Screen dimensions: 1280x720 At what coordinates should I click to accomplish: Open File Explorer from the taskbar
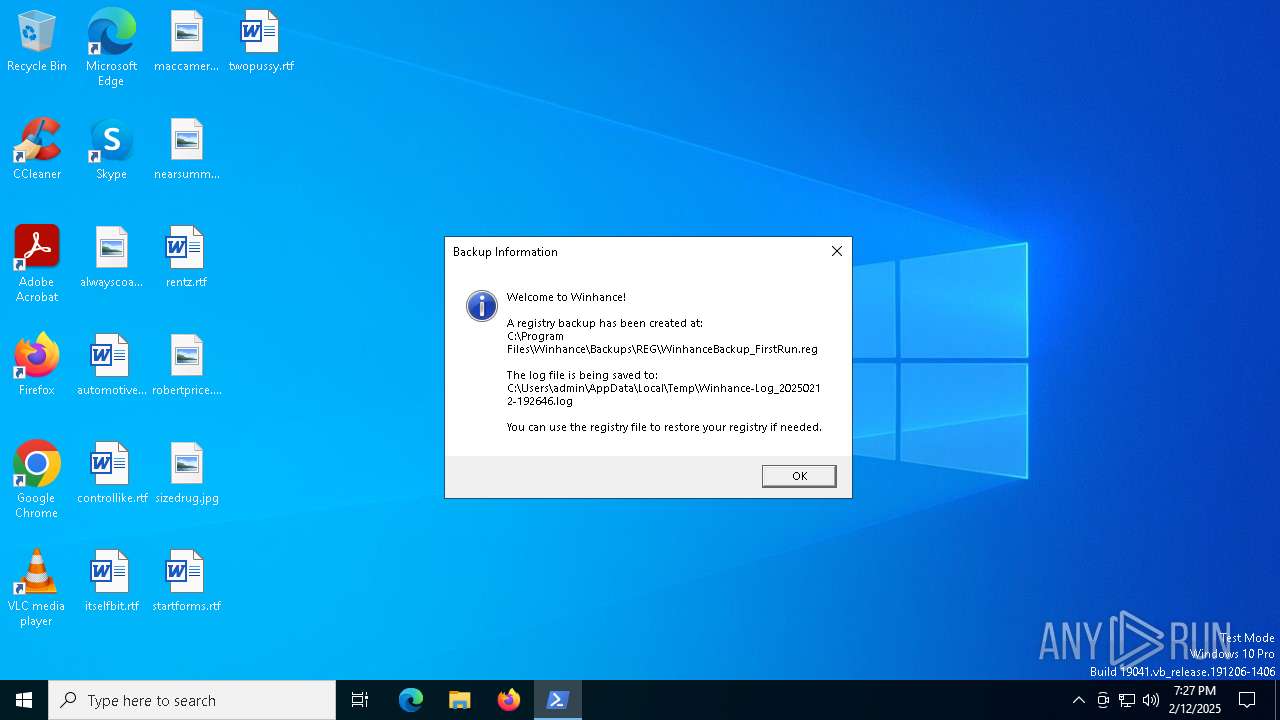460,700
